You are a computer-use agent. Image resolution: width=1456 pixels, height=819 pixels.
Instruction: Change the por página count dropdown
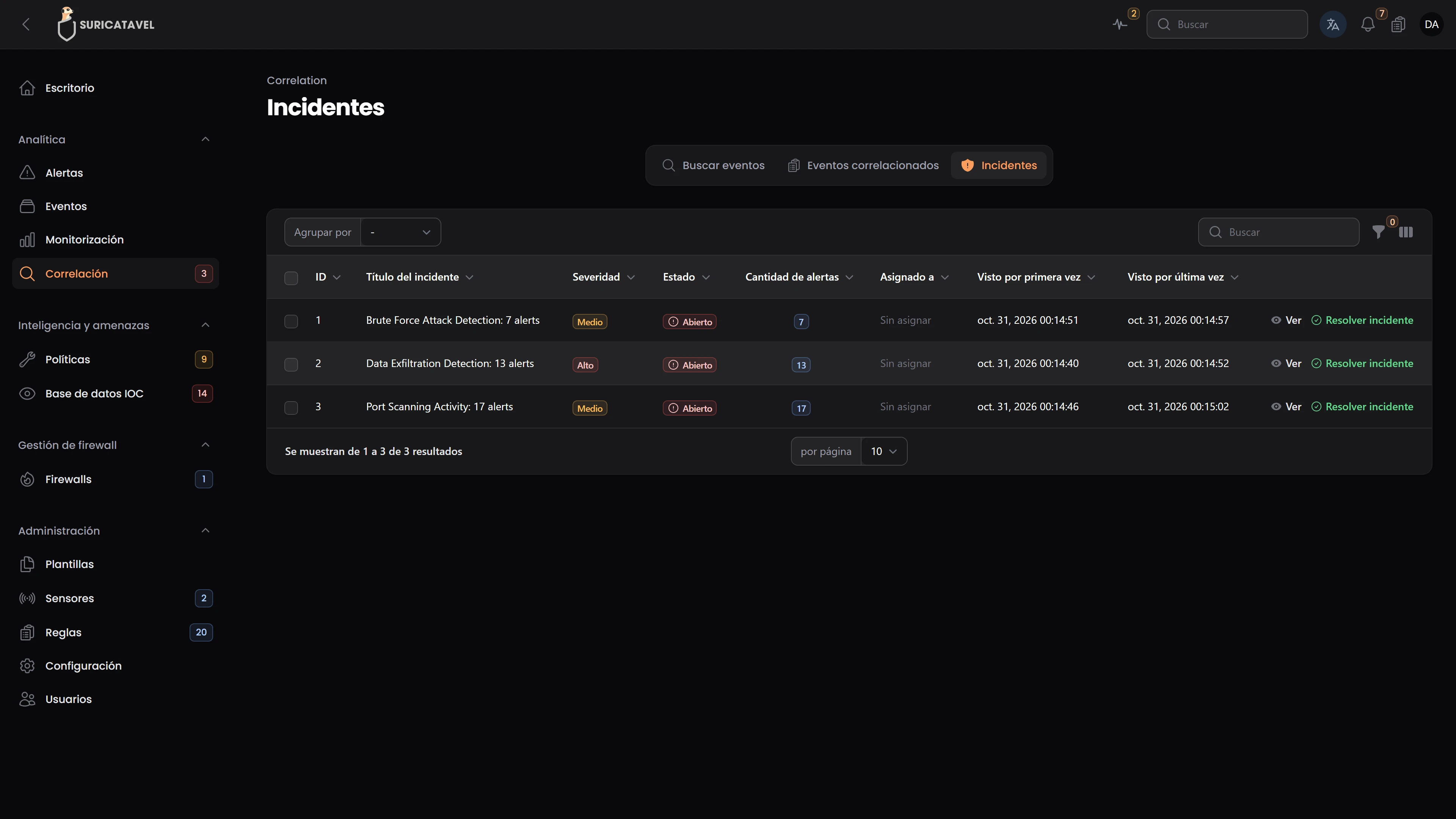883,451
